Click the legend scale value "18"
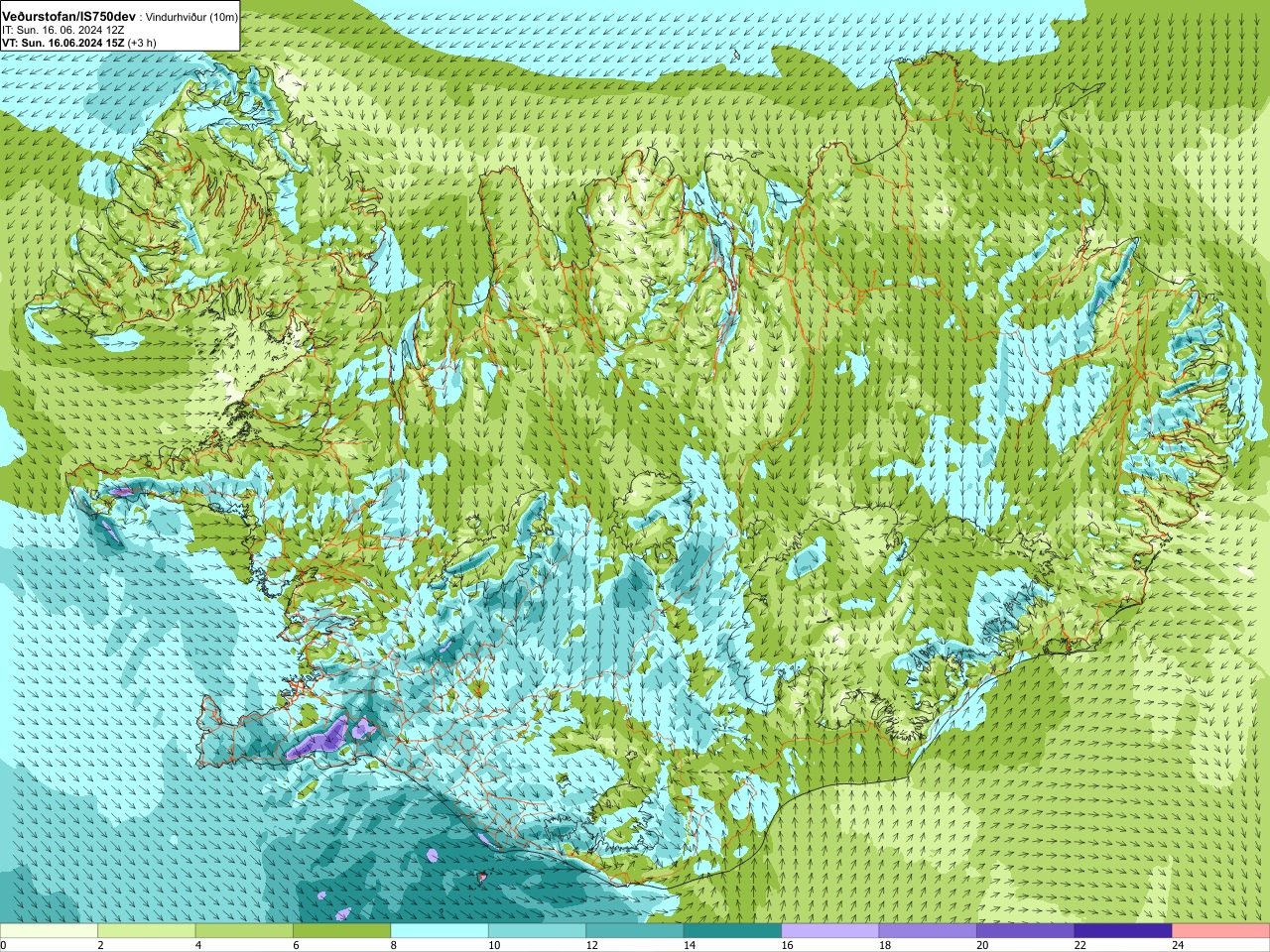 click(885, 945)
